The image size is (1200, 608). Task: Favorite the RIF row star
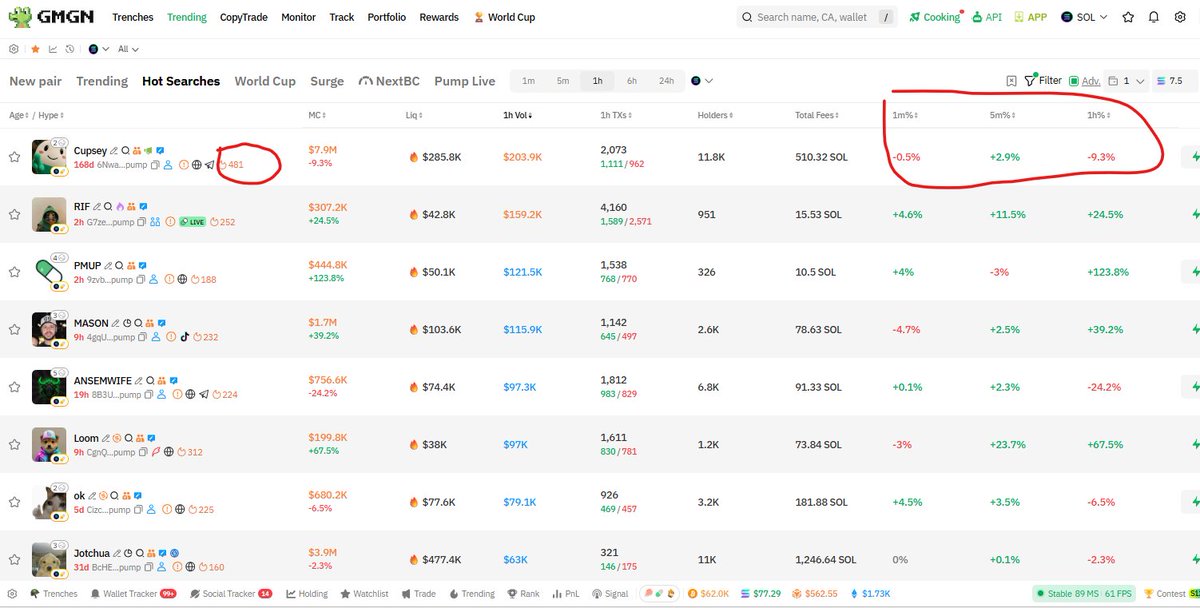15,214
